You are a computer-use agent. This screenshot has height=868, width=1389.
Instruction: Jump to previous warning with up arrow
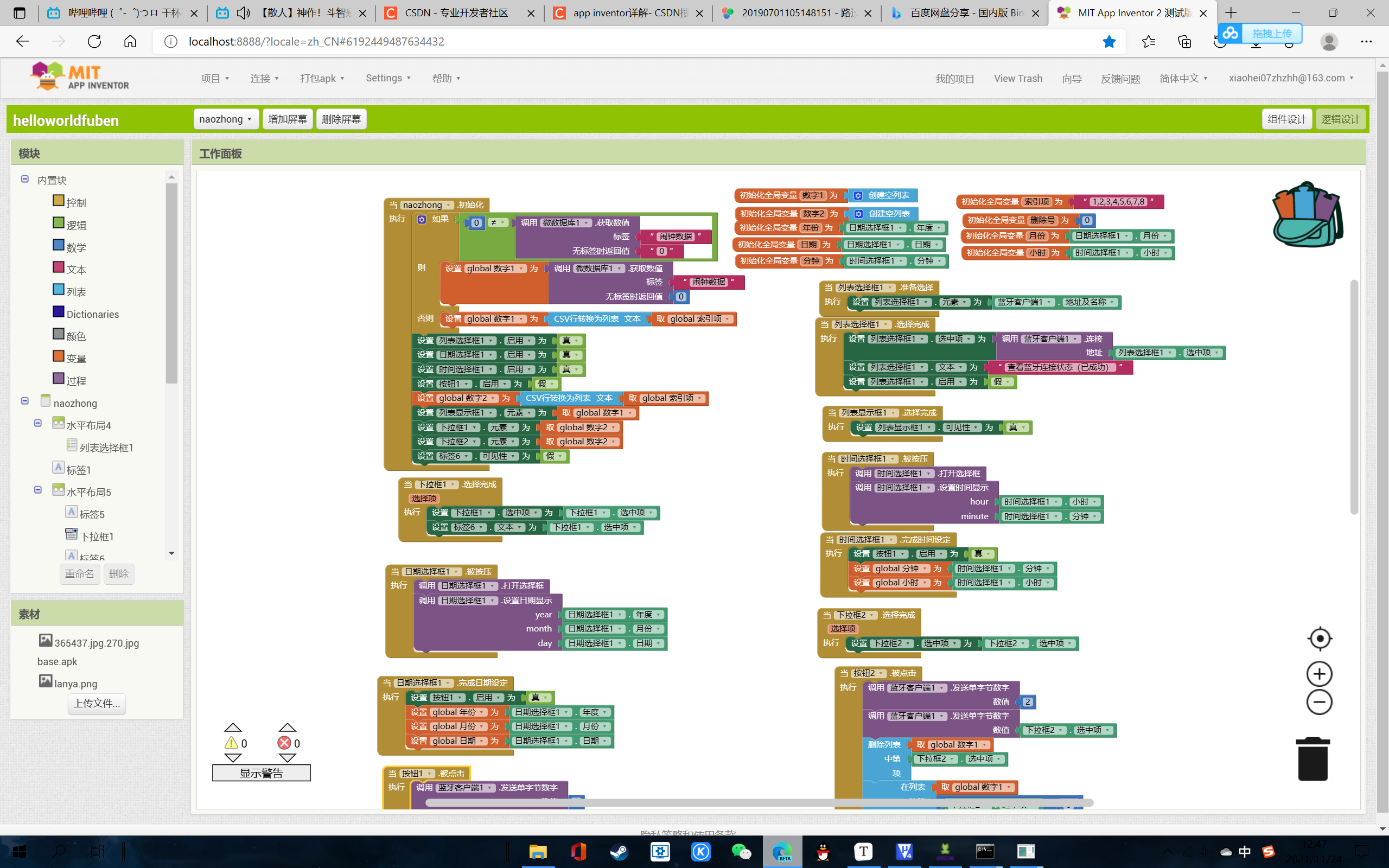(232, 727)
